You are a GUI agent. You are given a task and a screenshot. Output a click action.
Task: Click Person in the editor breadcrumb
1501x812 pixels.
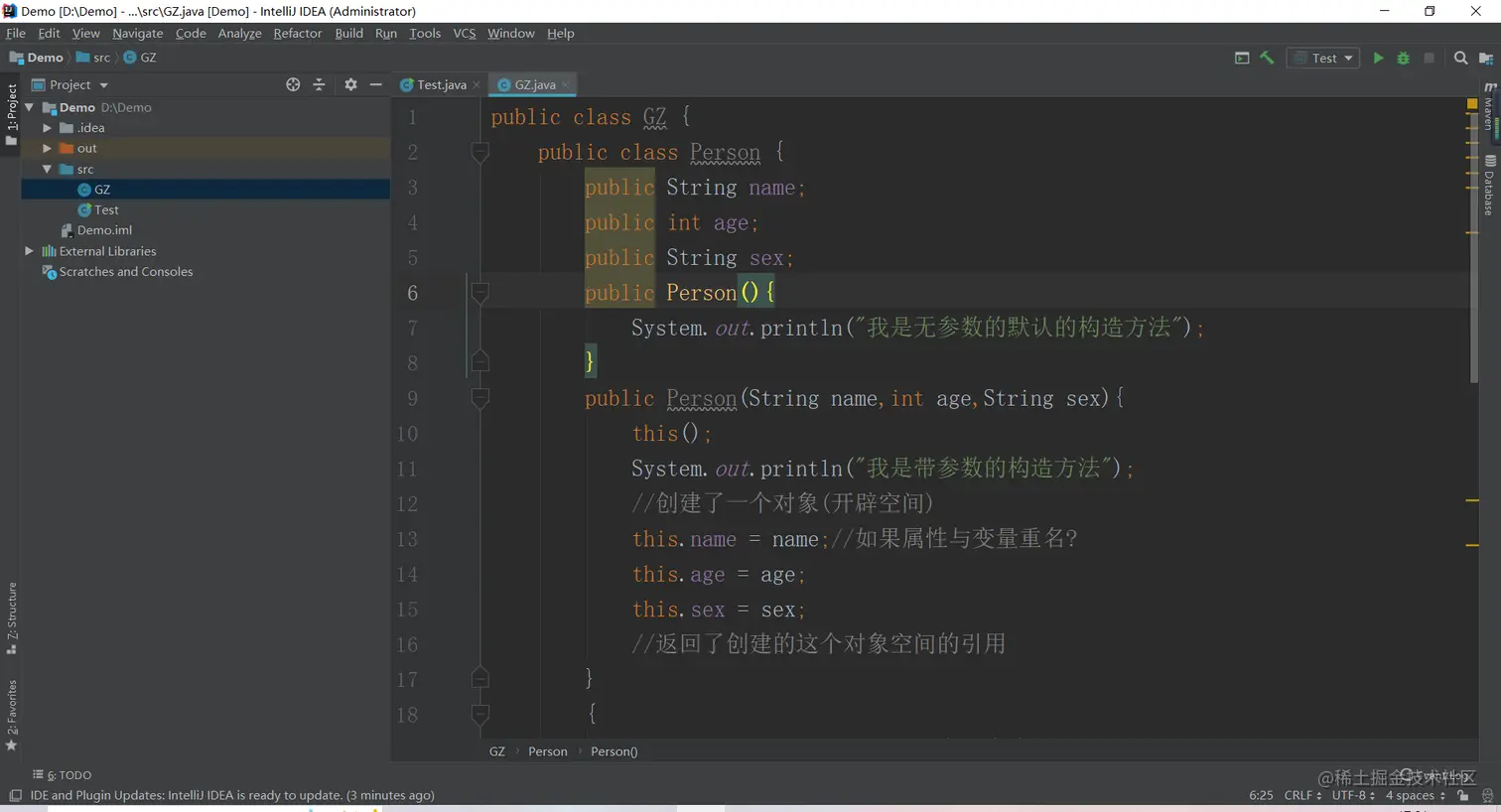(548, 751)
